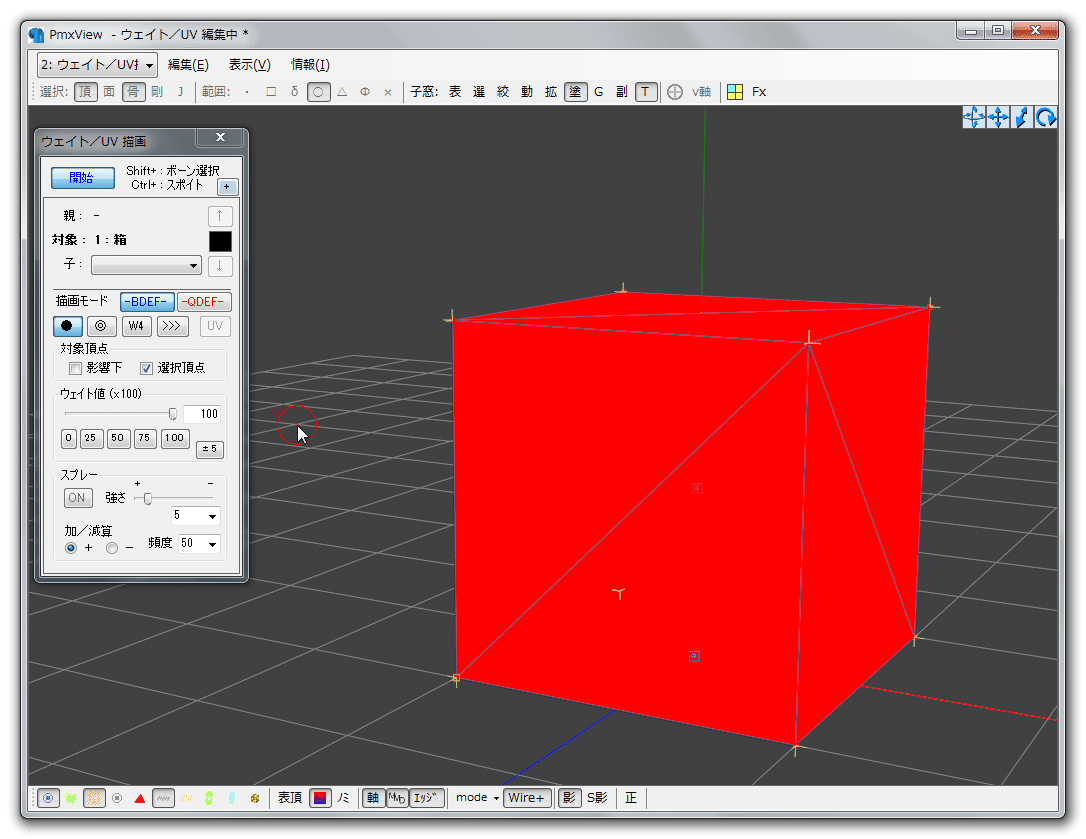This screenshot has width=1086, height=839.
Task: Expand the 子 child bone dropdown
Action: coord(146,265)
